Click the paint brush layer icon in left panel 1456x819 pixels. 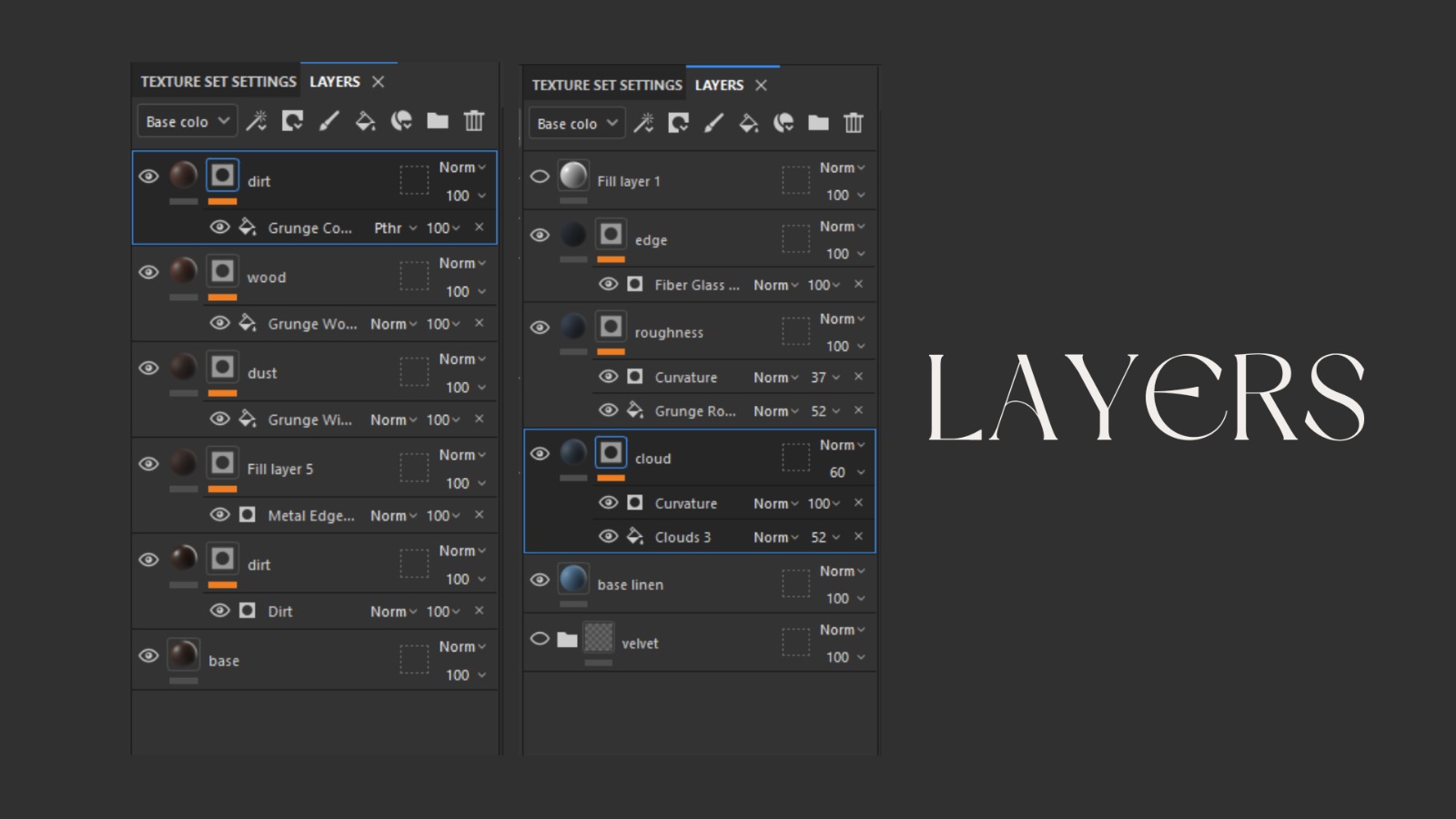tap(329, 121)
